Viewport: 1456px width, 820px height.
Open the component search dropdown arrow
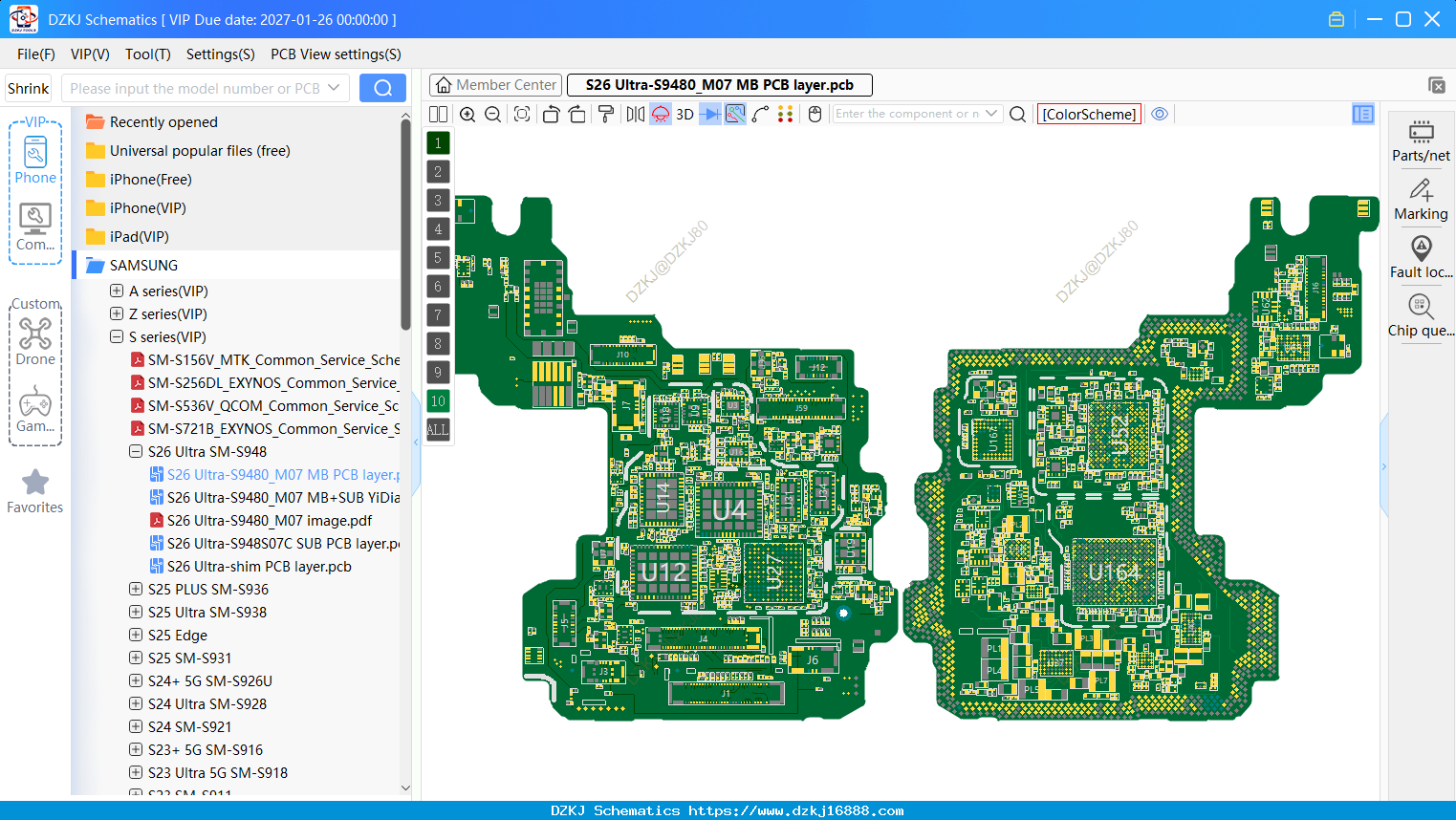[x=991, y=114]
